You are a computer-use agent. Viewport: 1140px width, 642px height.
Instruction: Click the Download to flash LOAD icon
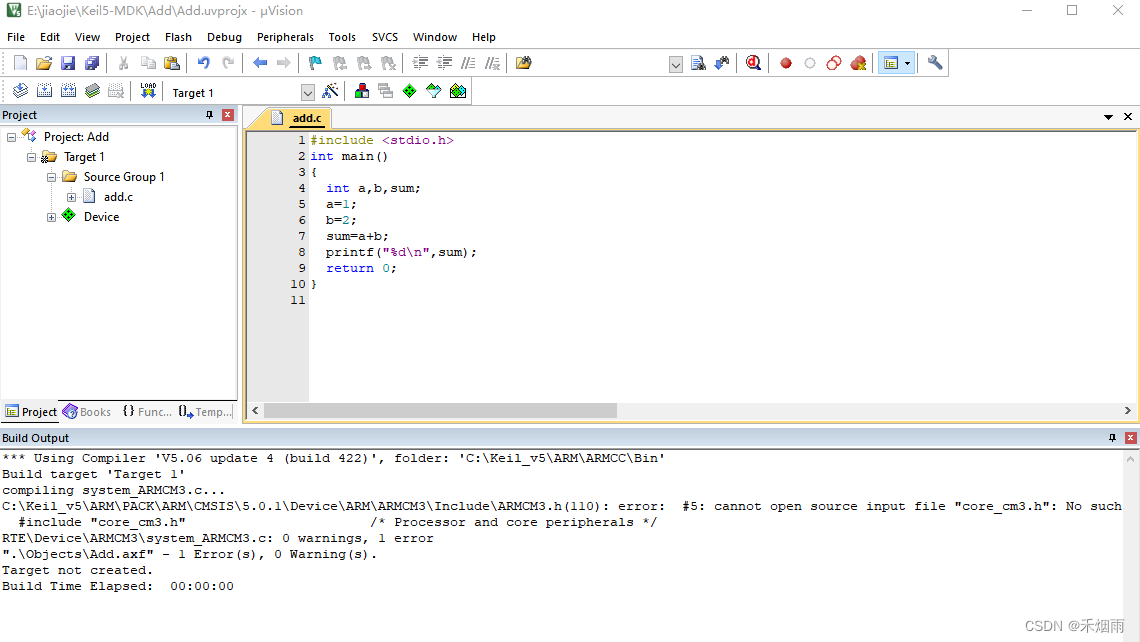pyautogui.click(x=148, y=91)
